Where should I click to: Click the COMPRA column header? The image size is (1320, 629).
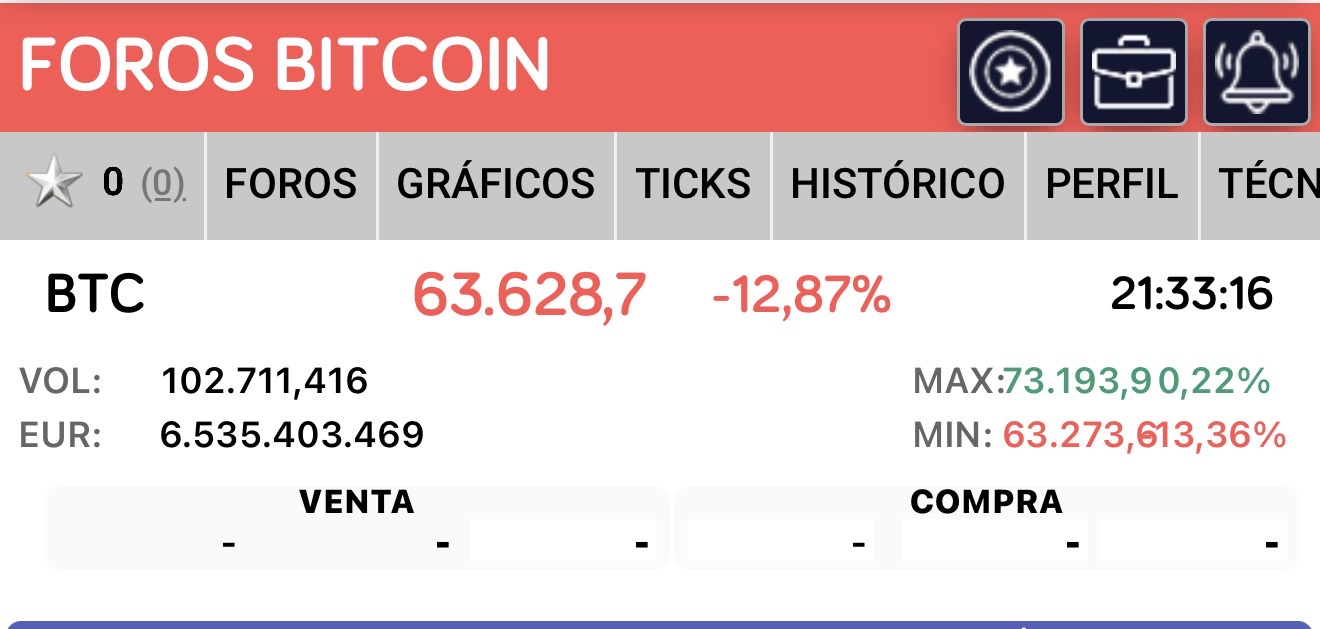986,501
